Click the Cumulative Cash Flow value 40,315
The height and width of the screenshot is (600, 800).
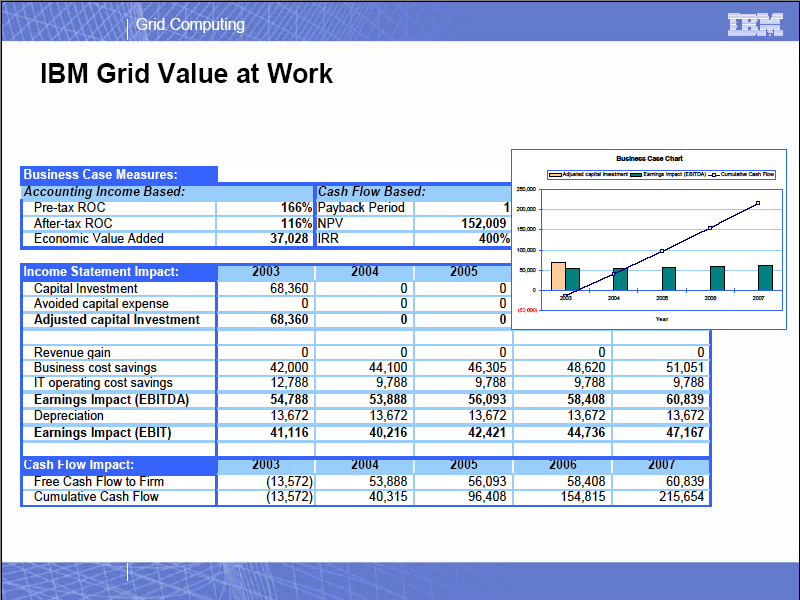tap(388, 497)
